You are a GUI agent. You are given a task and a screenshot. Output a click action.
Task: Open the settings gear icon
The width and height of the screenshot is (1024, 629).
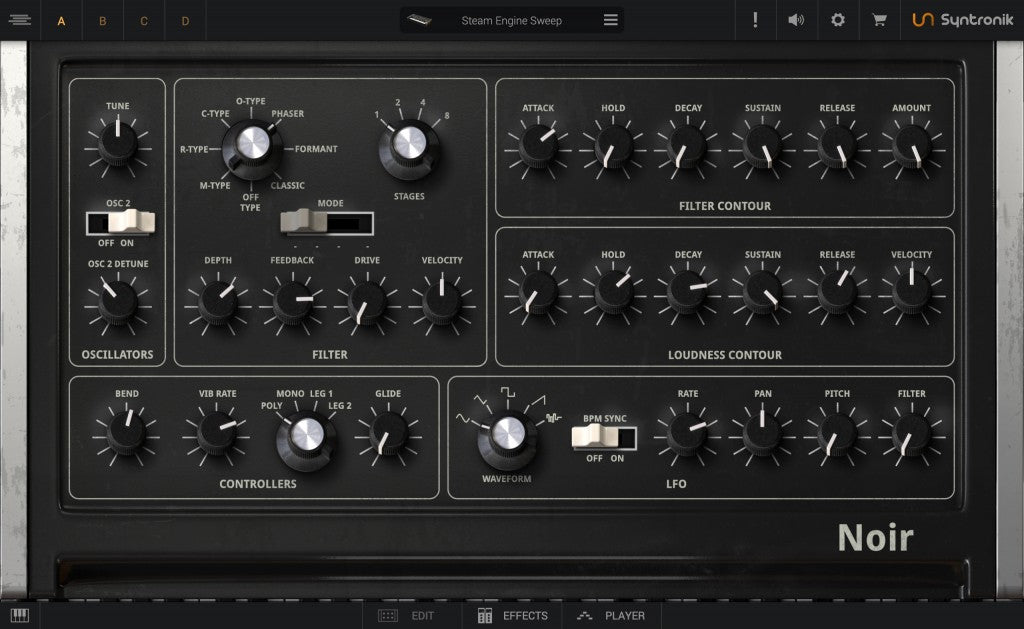(x=837, y=19)
